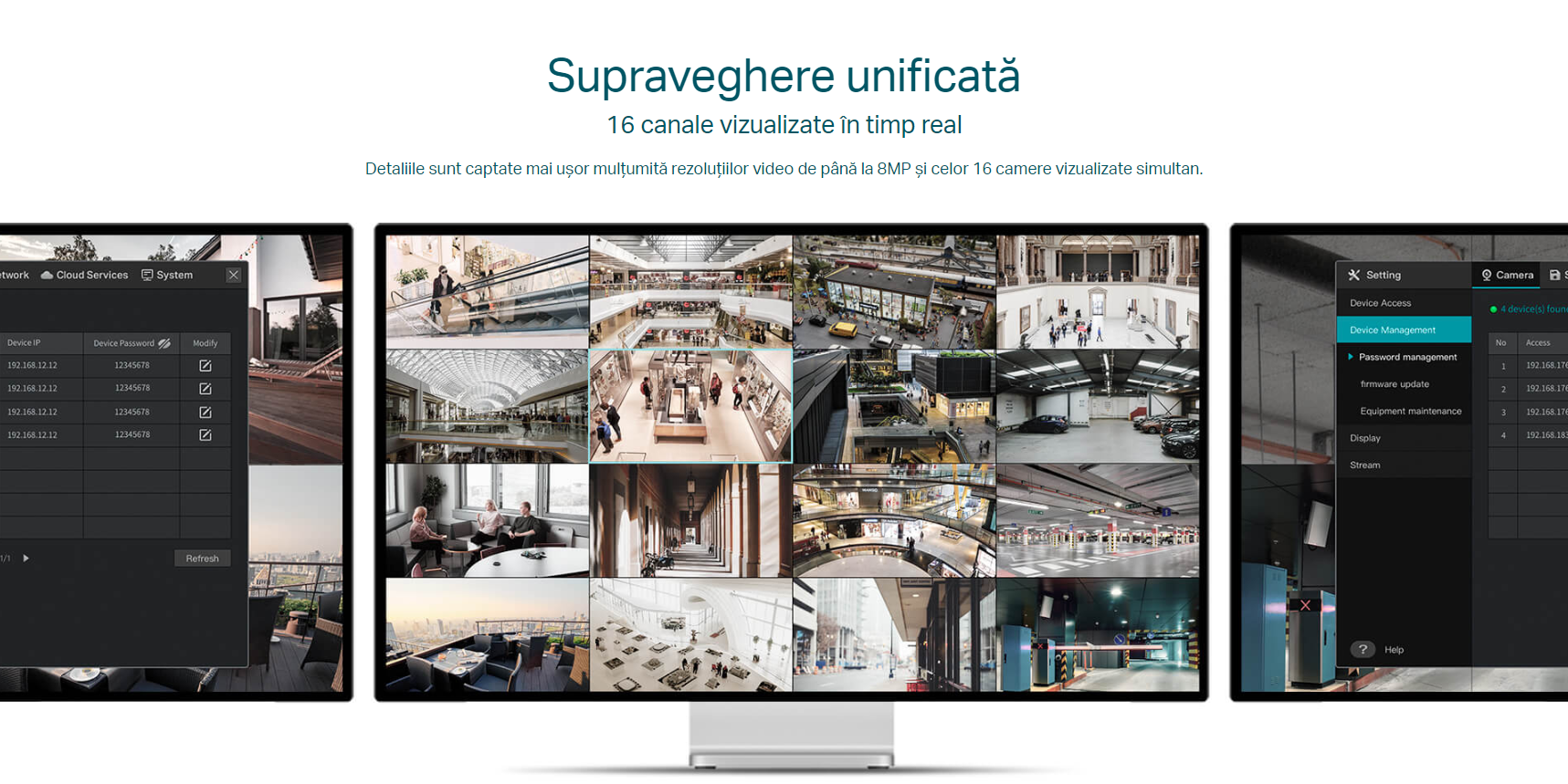Open Display settings item
This screenshot has height=784, width=1568.
(1404, 438)
